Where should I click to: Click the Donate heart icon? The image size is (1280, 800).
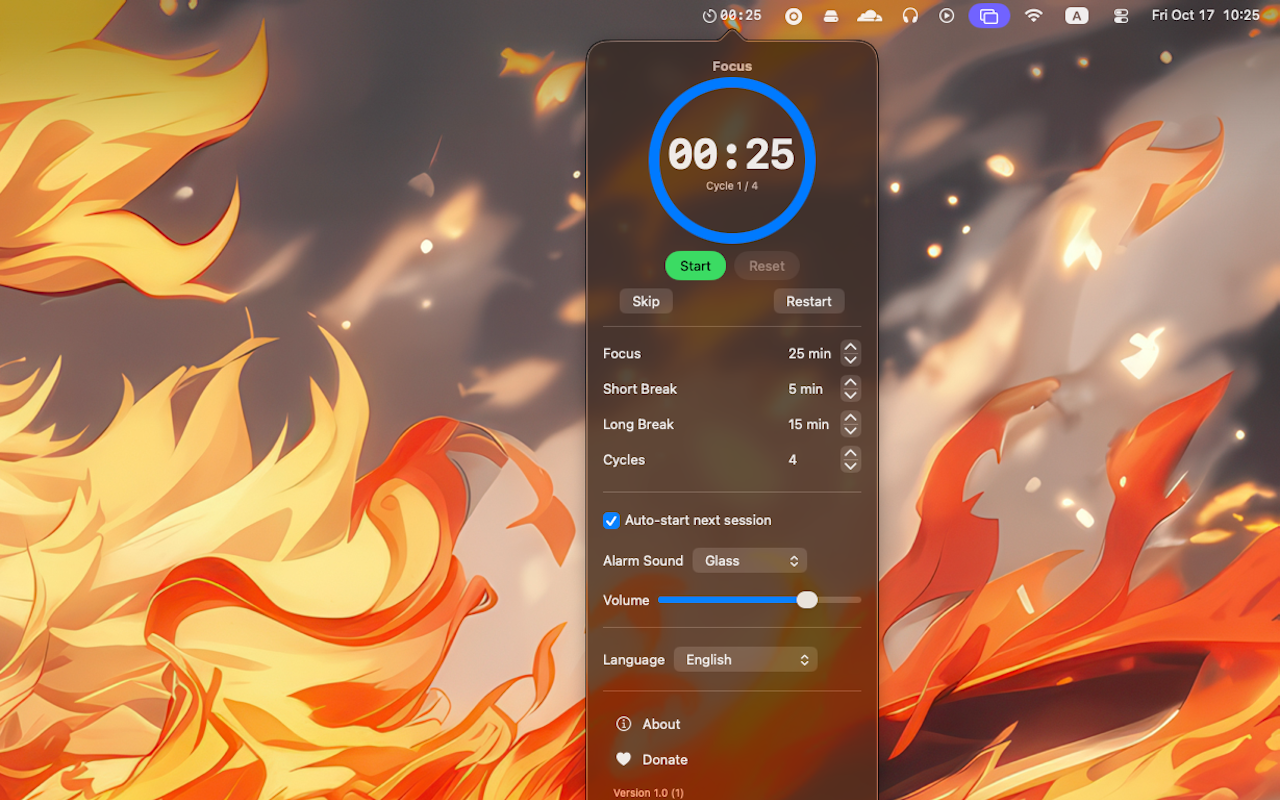click(625, 759)
